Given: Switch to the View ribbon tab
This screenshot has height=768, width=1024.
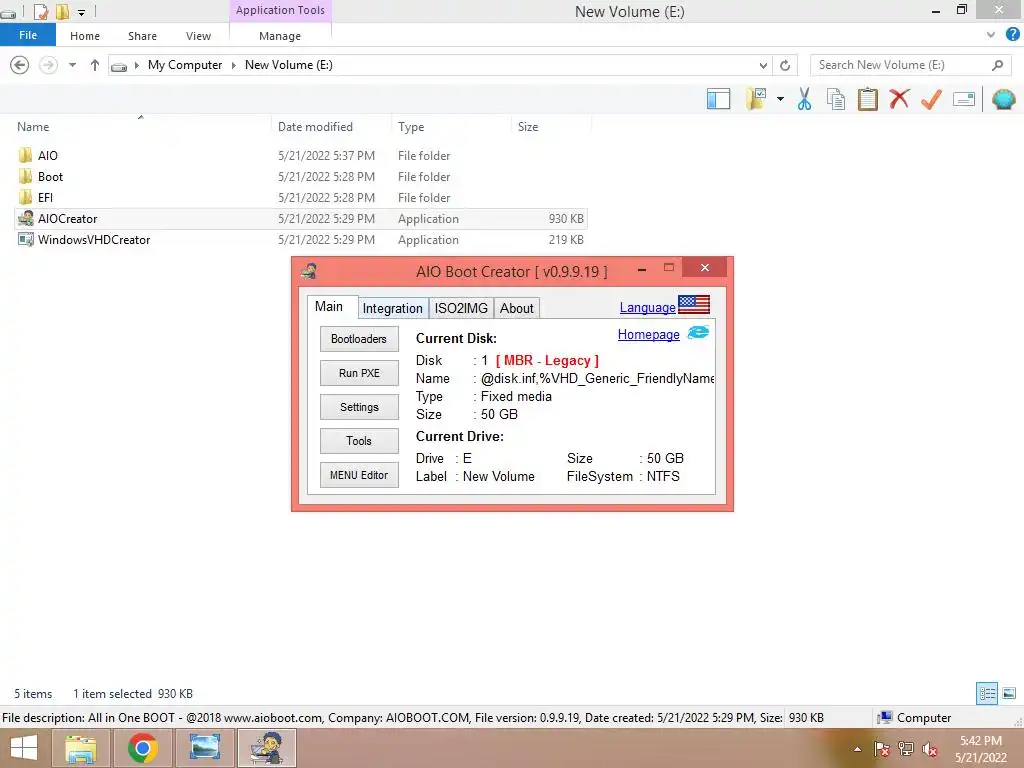Looking at the screenshot, I should click(x=198, y=36).
